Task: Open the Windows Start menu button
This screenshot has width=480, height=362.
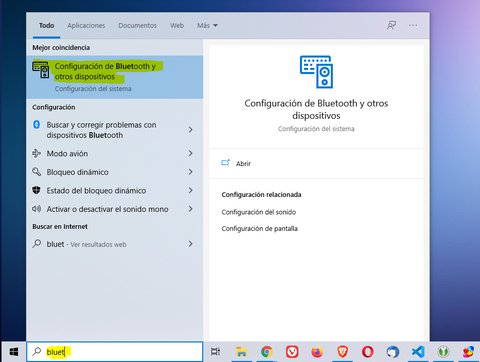Action: (13, 351)
